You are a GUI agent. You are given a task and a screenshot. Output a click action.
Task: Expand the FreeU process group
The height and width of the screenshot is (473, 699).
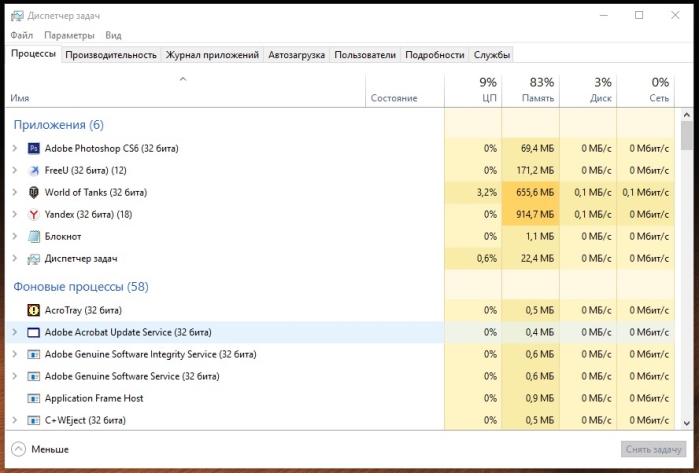[x=15, y=170]
